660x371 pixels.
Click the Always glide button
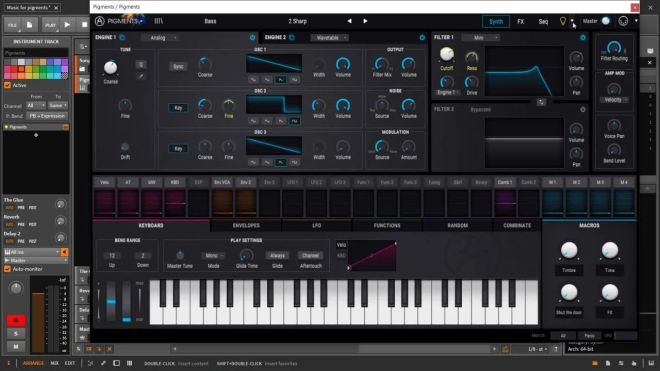[x=277, y=256]
